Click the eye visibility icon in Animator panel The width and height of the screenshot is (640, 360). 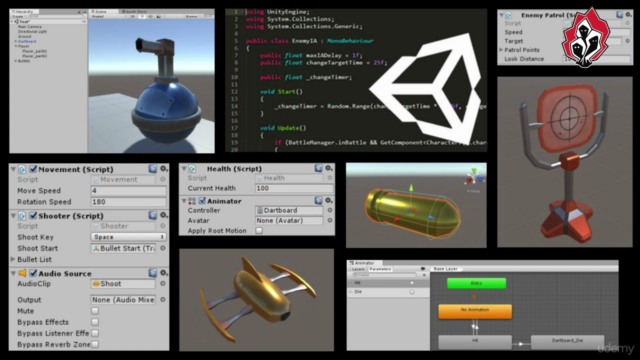[423, 269]
